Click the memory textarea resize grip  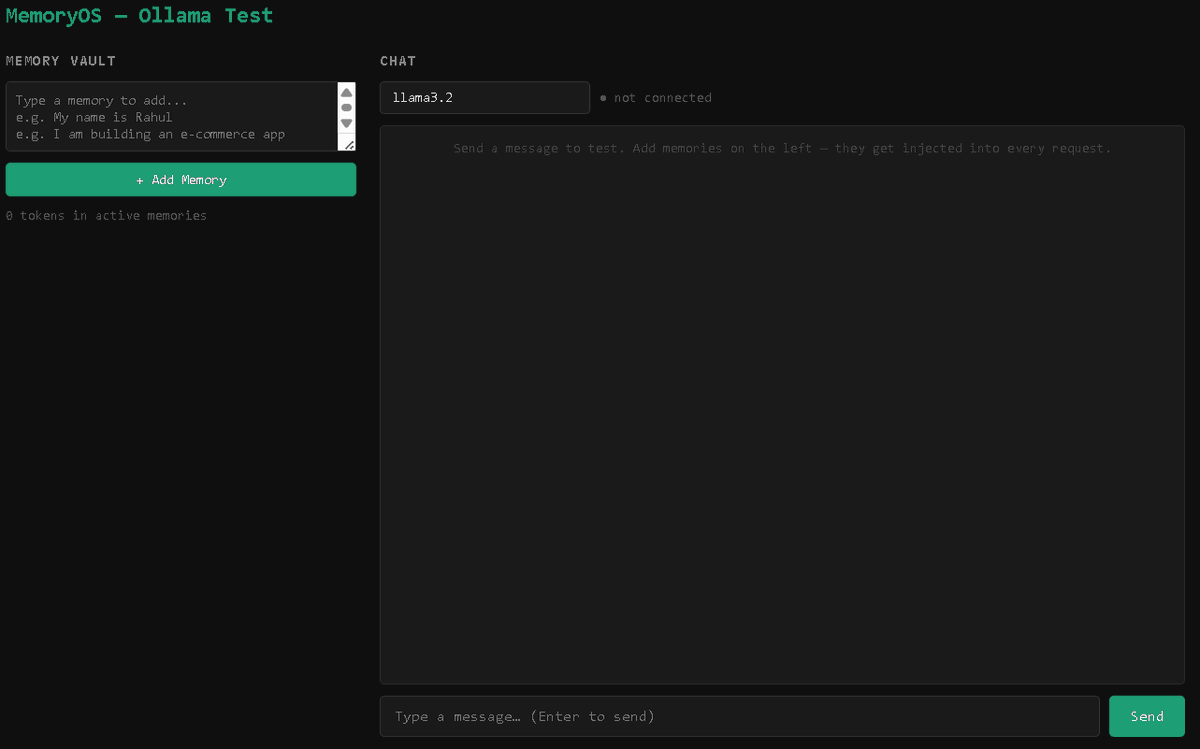(348, 144)
